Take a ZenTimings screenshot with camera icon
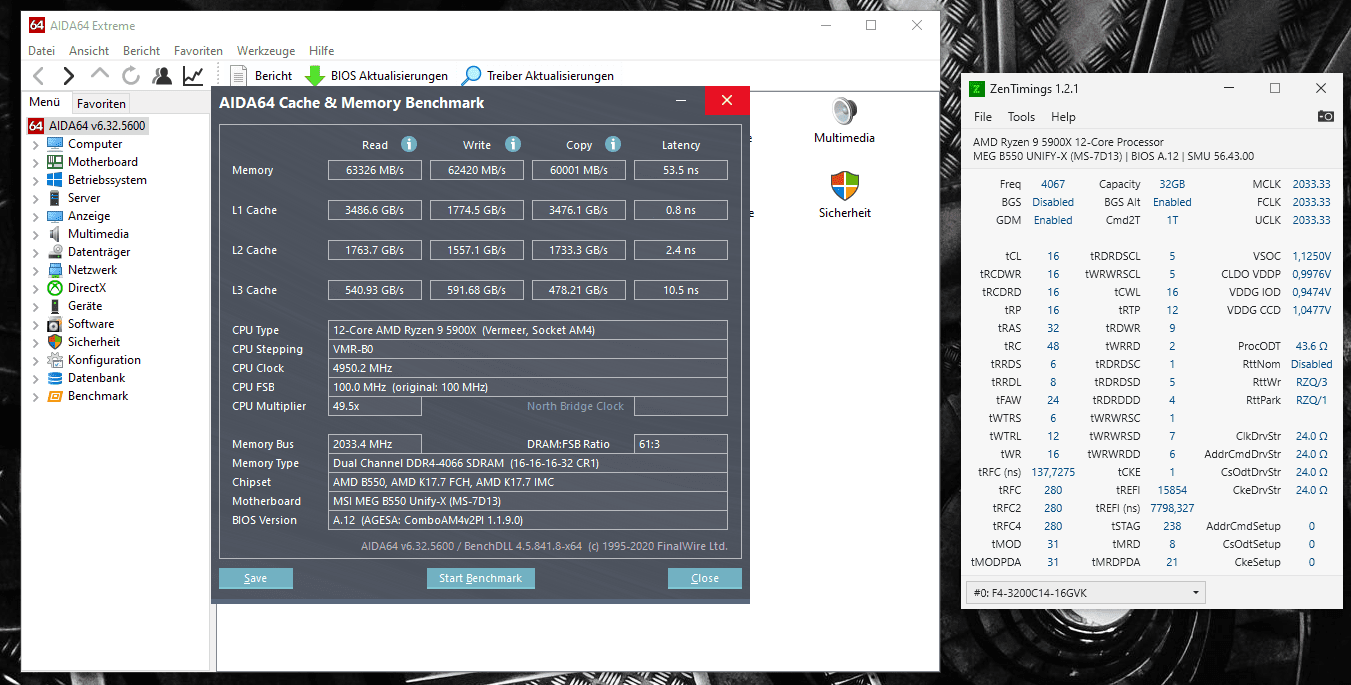Viewport: 1351px width, 685px height. click(x=1326, y=117)
